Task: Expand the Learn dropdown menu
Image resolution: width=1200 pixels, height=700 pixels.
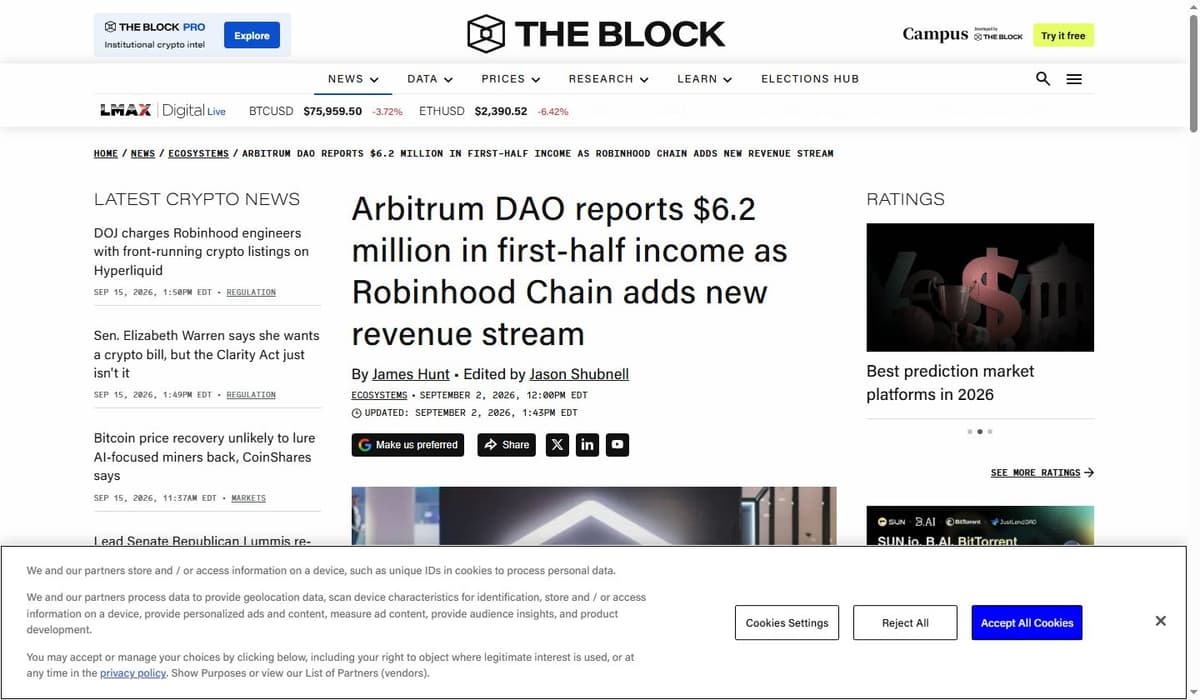Action: (705, 79)
